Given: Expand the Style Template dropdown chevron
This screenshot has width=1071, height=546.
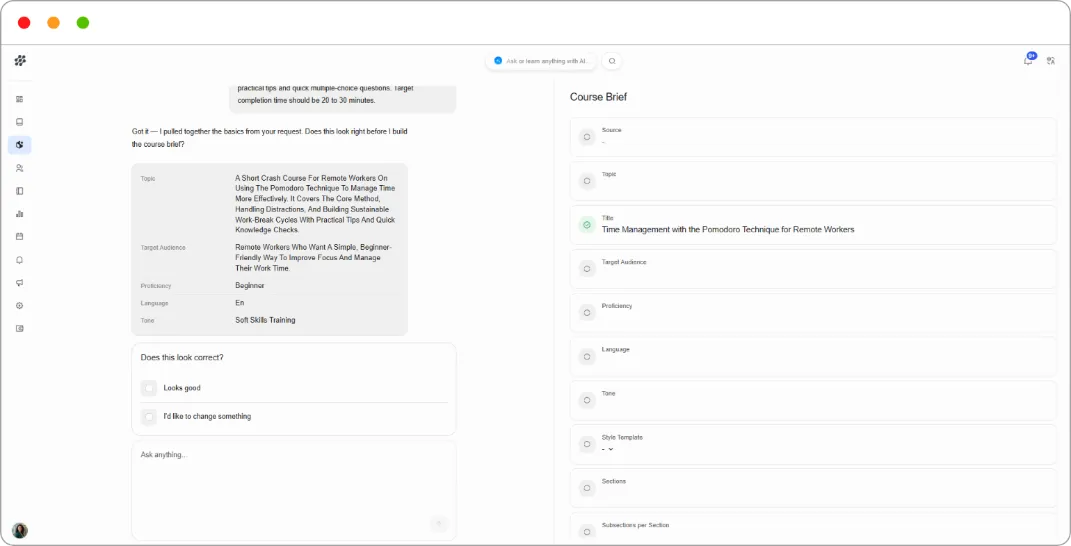Looking at the screenshot, I should 611,450.
